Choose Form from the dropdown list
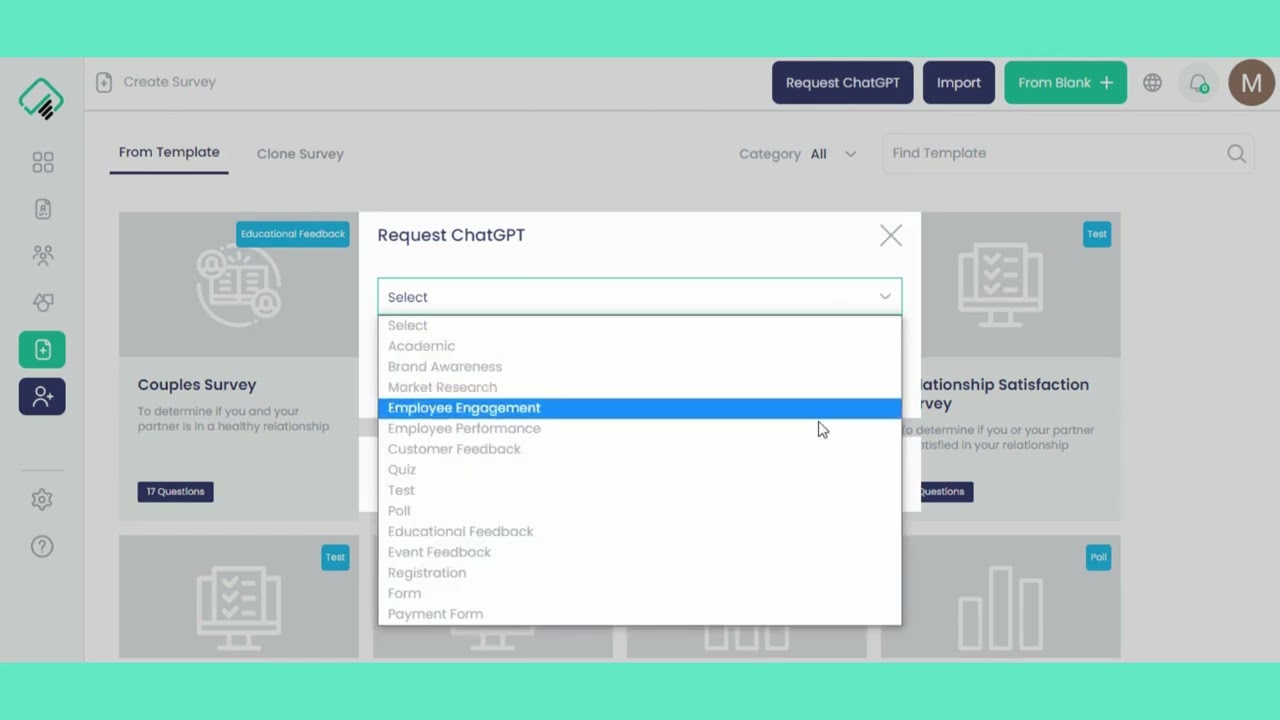This screenshot has width=1280, height=720. 640,593
